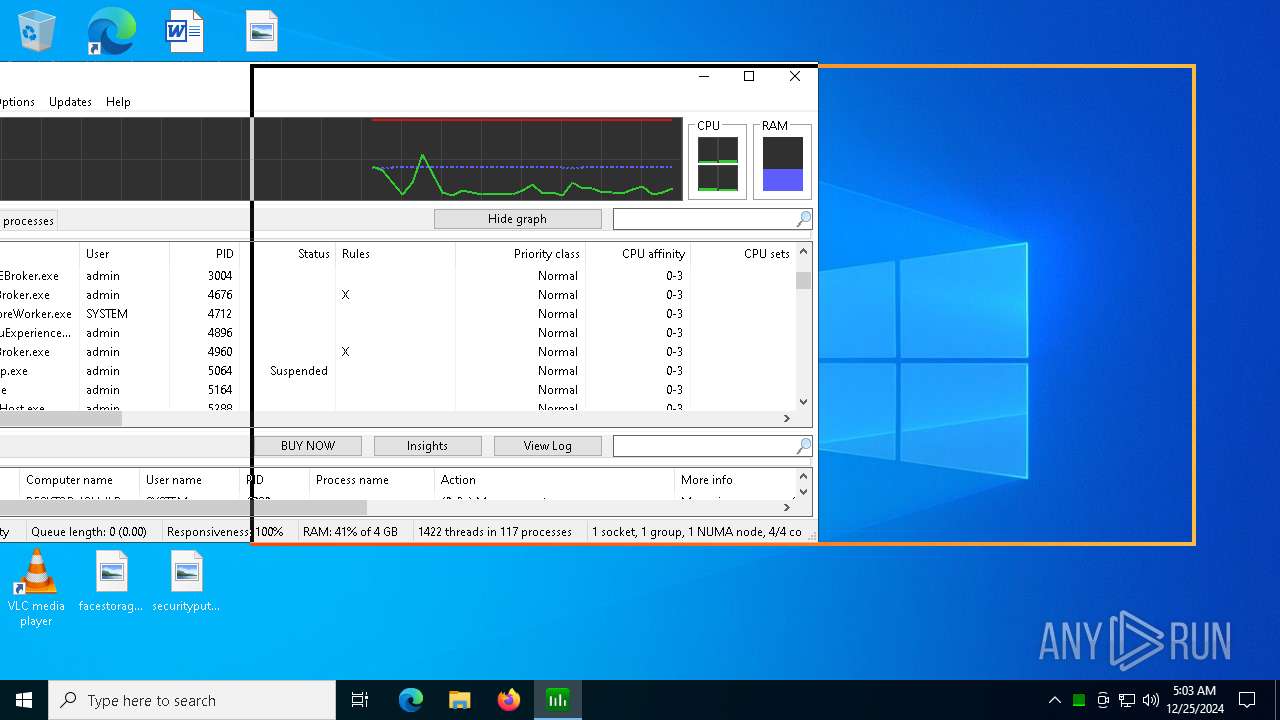Click the taskbar clock showing 5:03 AM
Viewport: 1280px width, 720px height.
click(x=1194, y=700)
